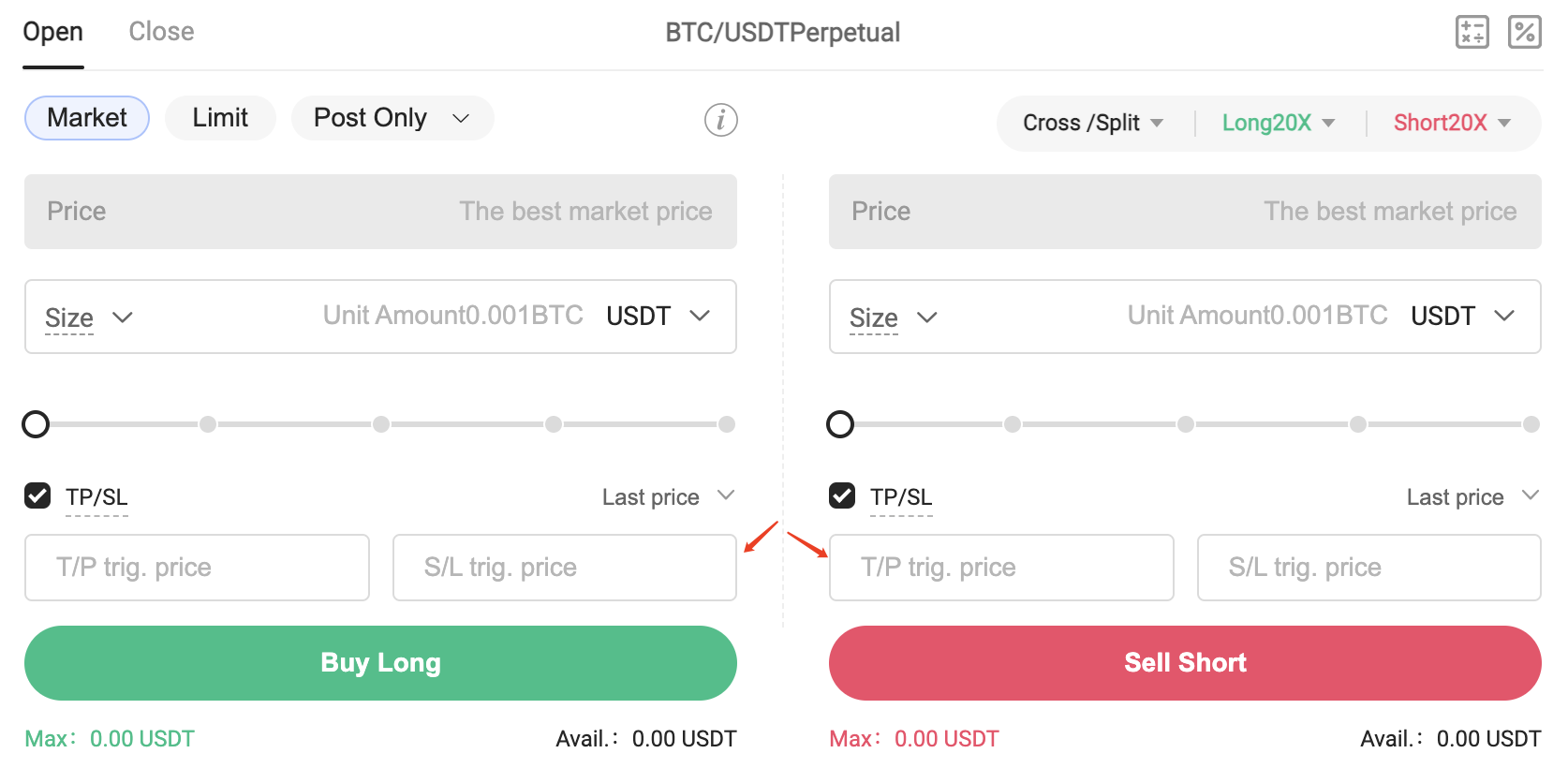1568x783 pixels.
Task: Focus the short S/L trig. price field
Action: 1369,568
